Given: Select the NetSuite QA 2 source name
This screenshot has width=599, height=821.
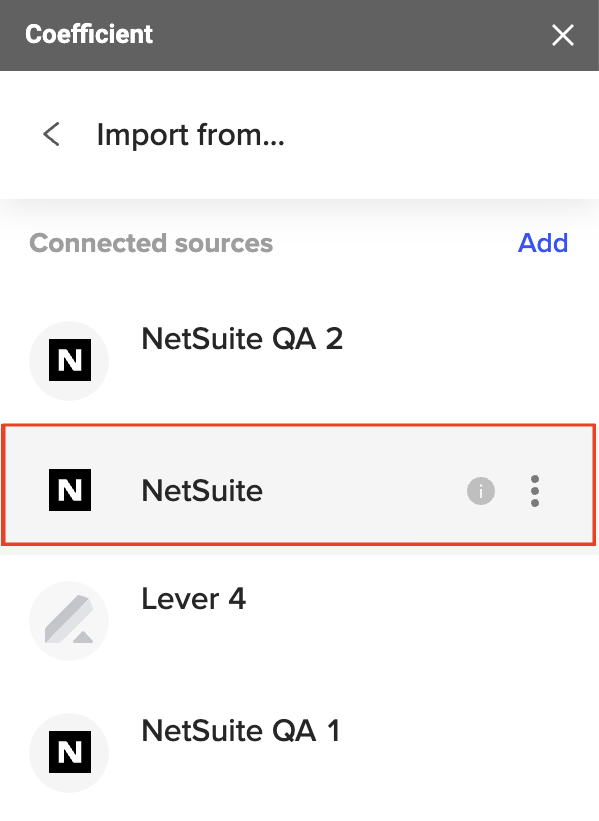Looking at the screenshot, I should pyautogui.click(x=242, y=339).
